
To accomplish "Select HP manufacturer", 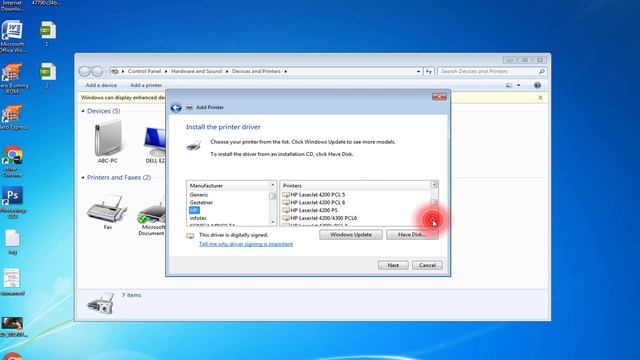I will click(194, 210).
